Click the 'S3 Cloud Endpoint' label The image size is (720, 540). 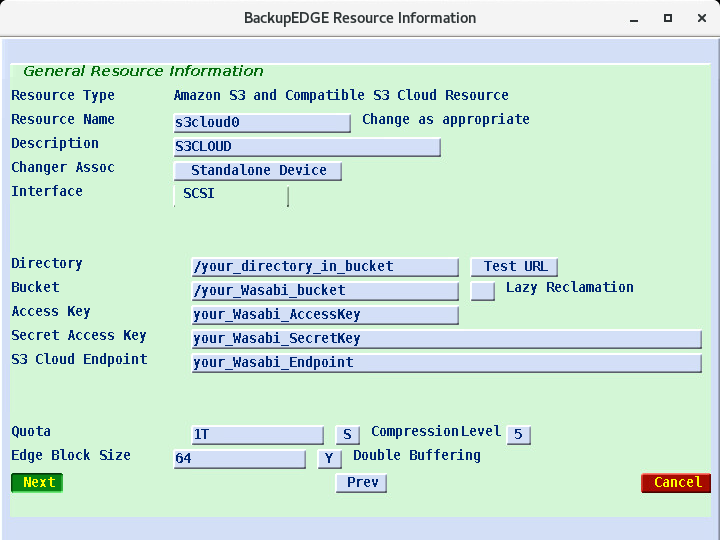[x=79, y=359]
